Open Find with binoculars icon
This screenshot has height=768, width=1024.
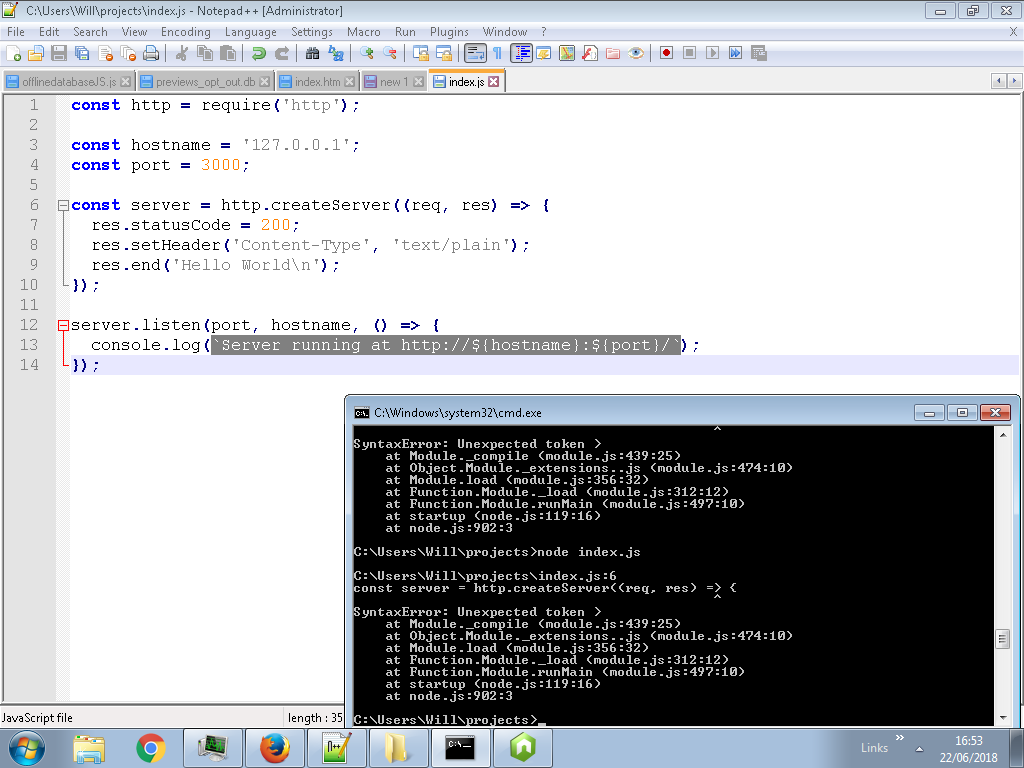pyautogui.click(x=312, y=54)
